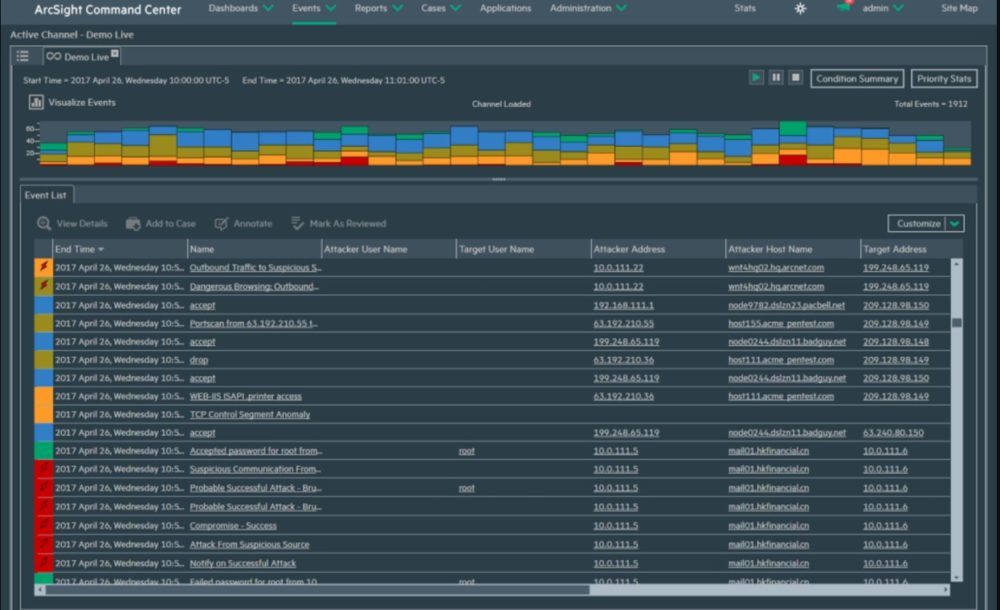The width and height of the screenshot is (1000, 610).
Task: Open the Customize dropdown arrow
Action: click(955, 224)
